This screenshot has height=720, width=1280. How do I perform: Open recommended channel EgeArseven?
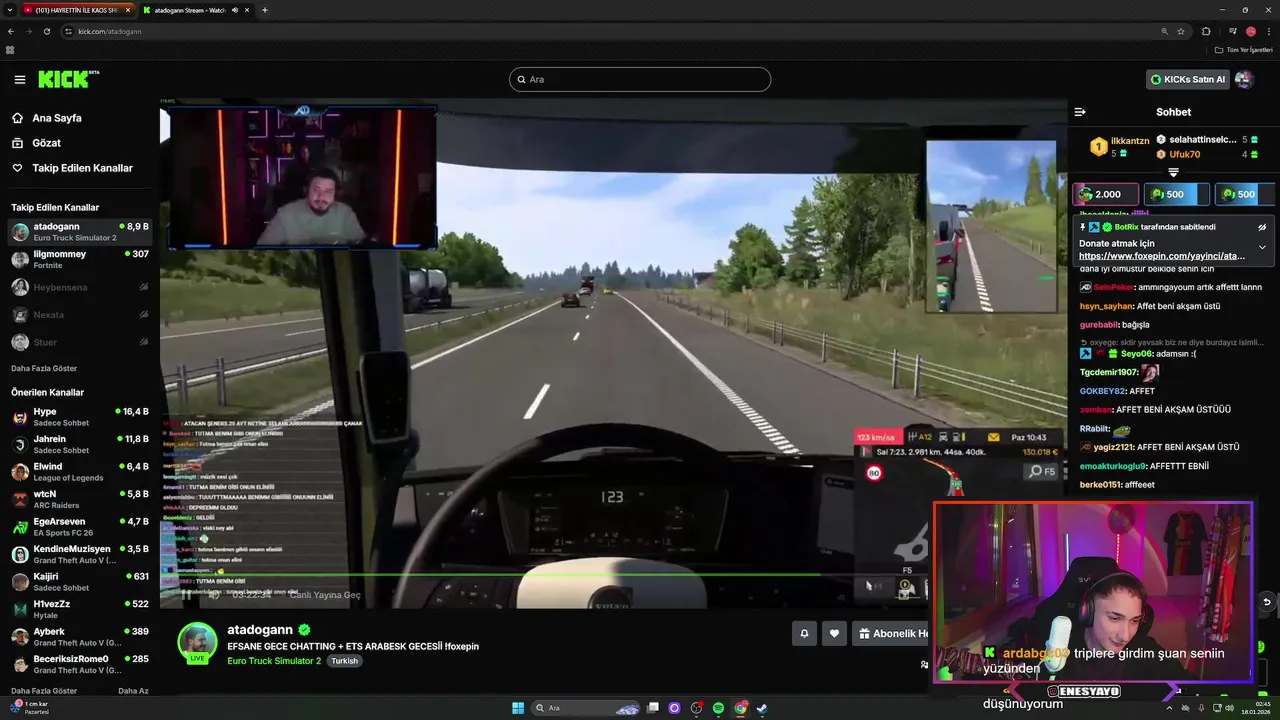coord(80,527)
